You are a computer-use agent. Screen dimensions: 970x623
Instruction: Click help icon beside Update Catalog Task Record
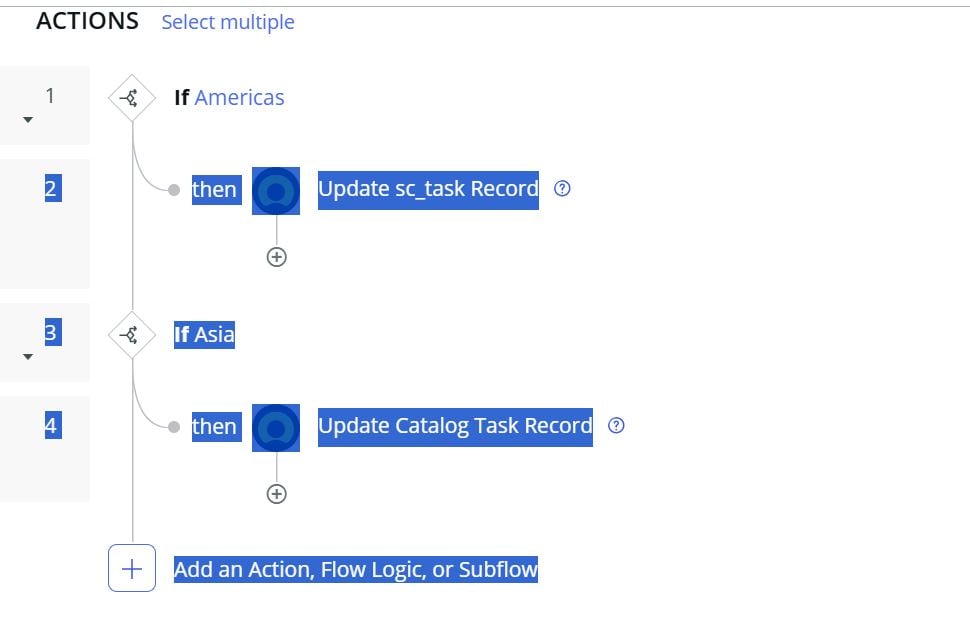point(616,426)
